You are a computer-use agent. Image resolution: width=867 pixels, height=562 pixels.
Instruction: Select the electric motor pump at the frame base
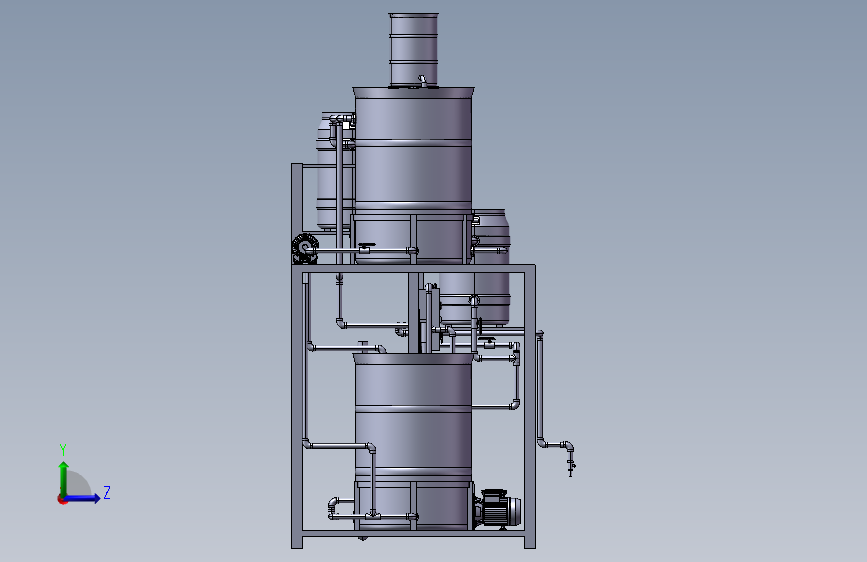point(498,508)
